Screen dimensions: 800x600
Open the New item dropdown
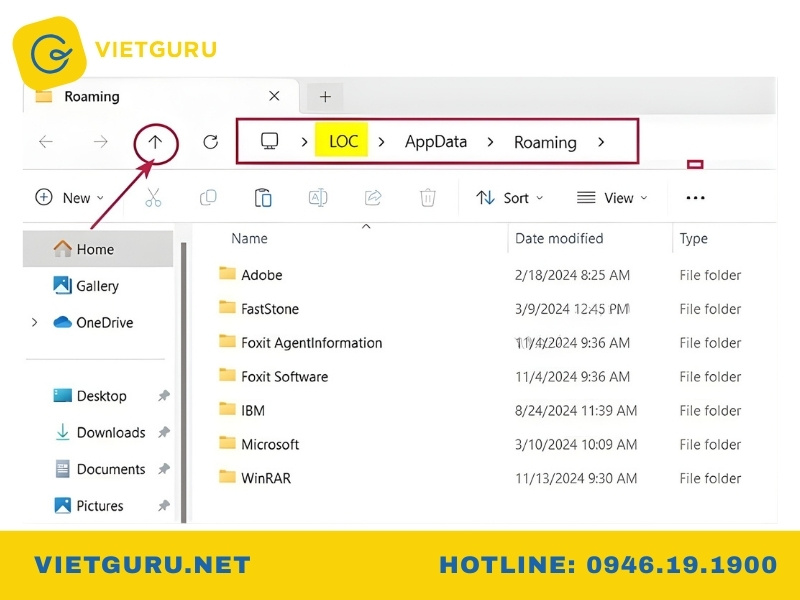point(69,198)
